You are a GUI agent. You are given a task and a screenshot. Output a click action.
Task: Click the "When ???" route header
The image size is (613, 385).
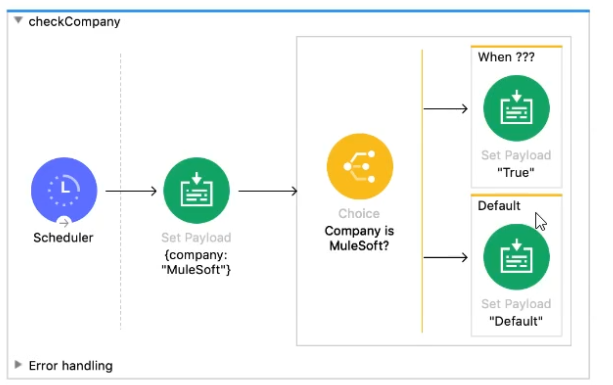click(x=506, y=57)
